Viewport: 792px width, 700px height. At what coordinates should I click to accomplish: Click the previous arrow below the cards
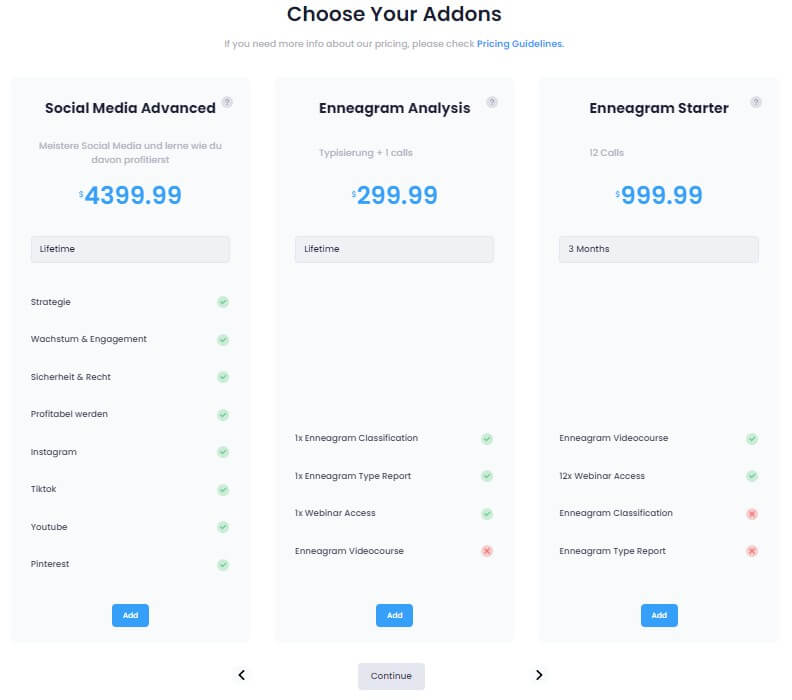[242, 675]
